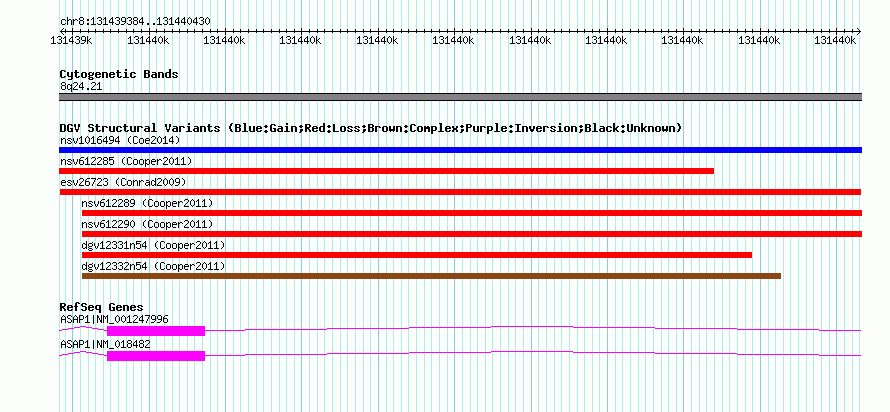Click the Cytogenetic Bands track heading
Screen dimensions: 890x412
click(119, 74)
